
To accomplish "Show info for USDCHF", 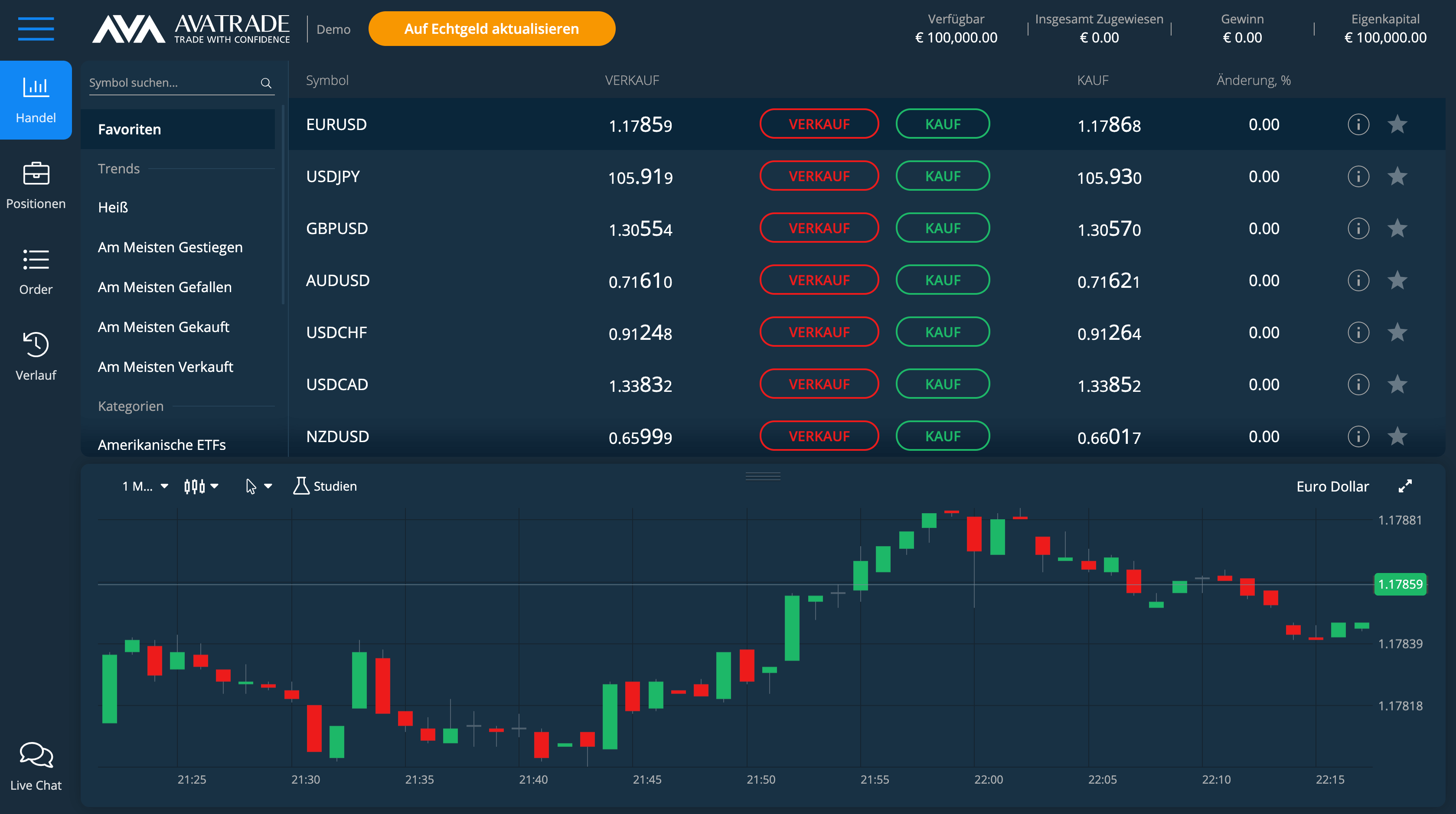I will click(1358, 332).
